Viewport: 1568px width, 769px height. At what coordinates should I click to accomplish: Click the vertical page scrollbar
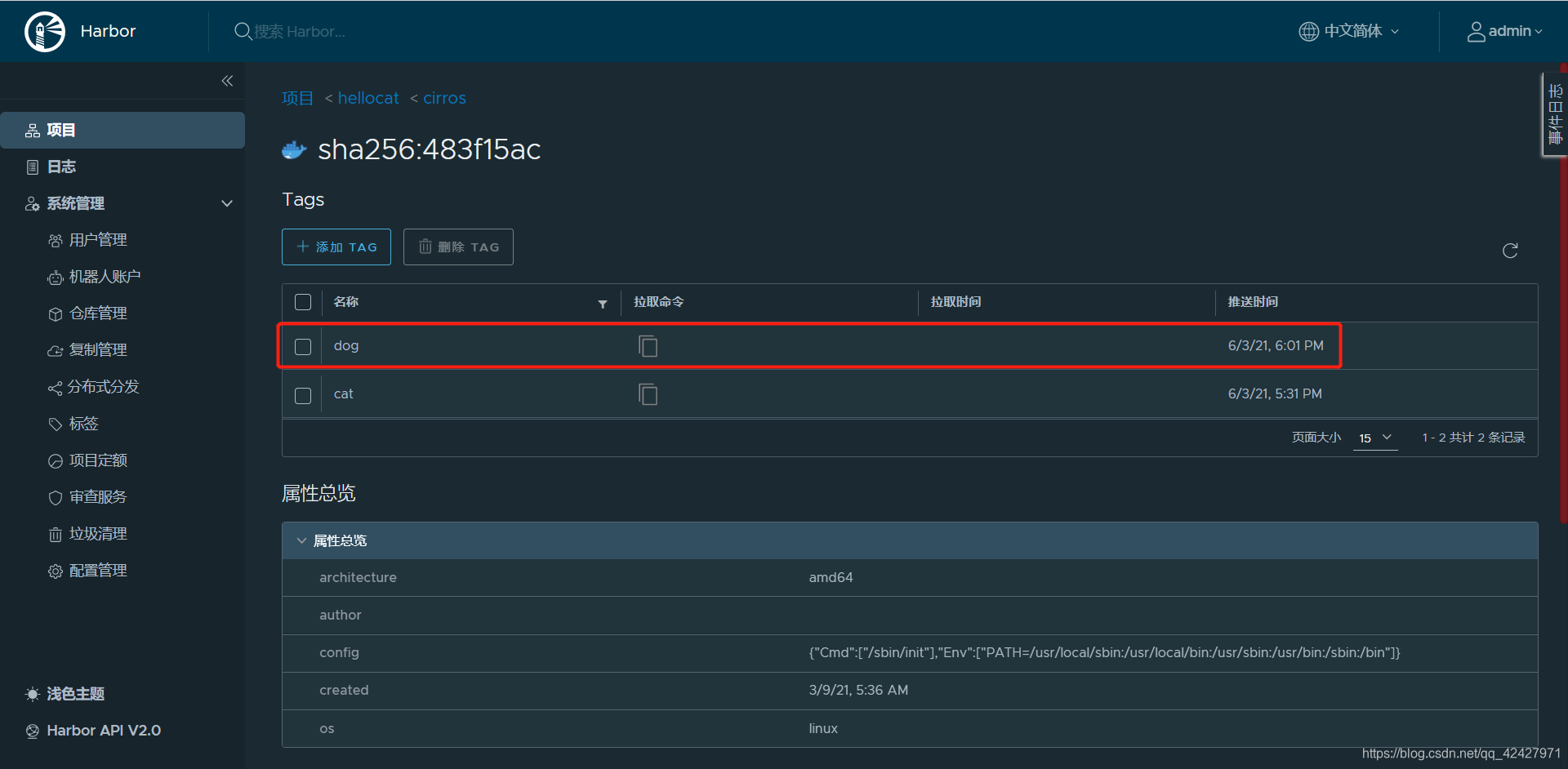tap(1563, 294)
